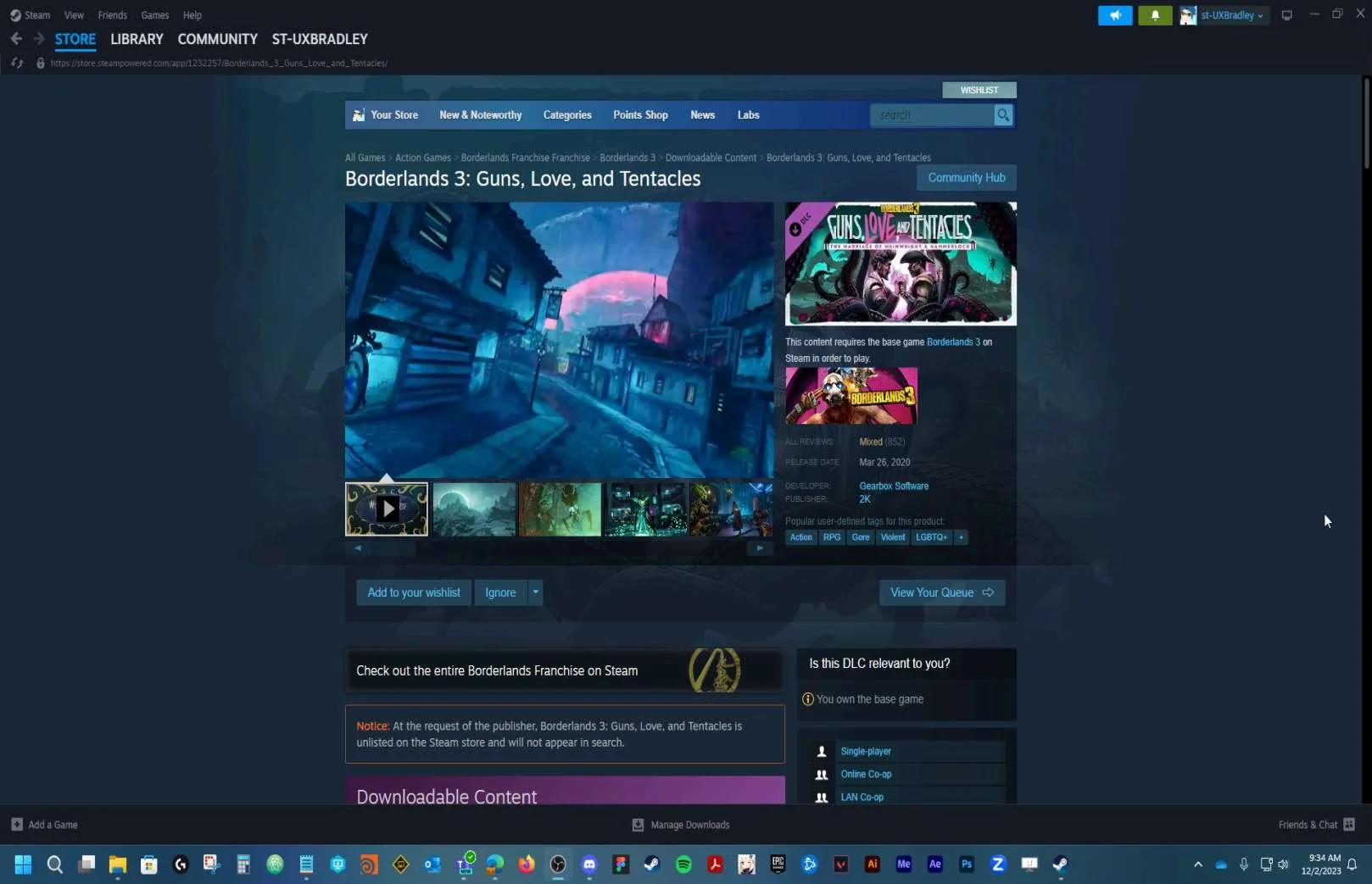Switch Steam to Big Picture mode

(1286, 15)
